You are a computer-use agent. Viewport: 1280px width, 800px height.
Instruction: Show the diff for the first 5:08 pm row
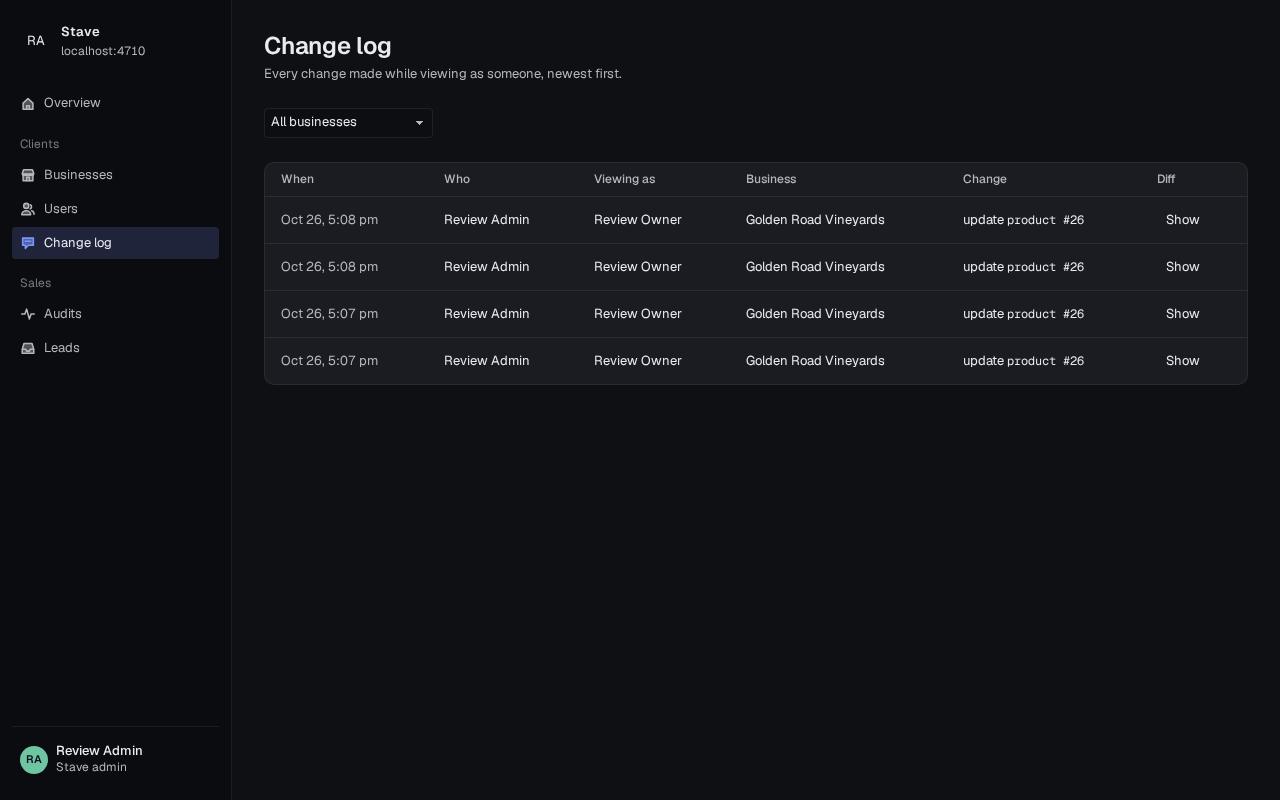pos(1182,220)
